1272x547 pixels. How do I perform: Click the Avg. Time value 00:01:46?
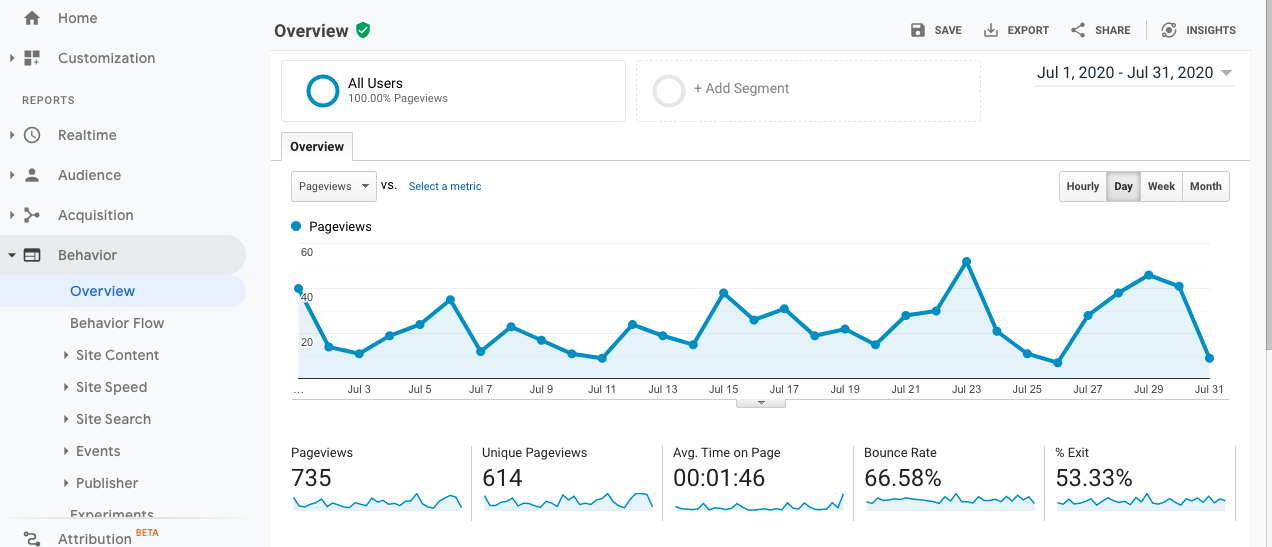click(719, 478)
